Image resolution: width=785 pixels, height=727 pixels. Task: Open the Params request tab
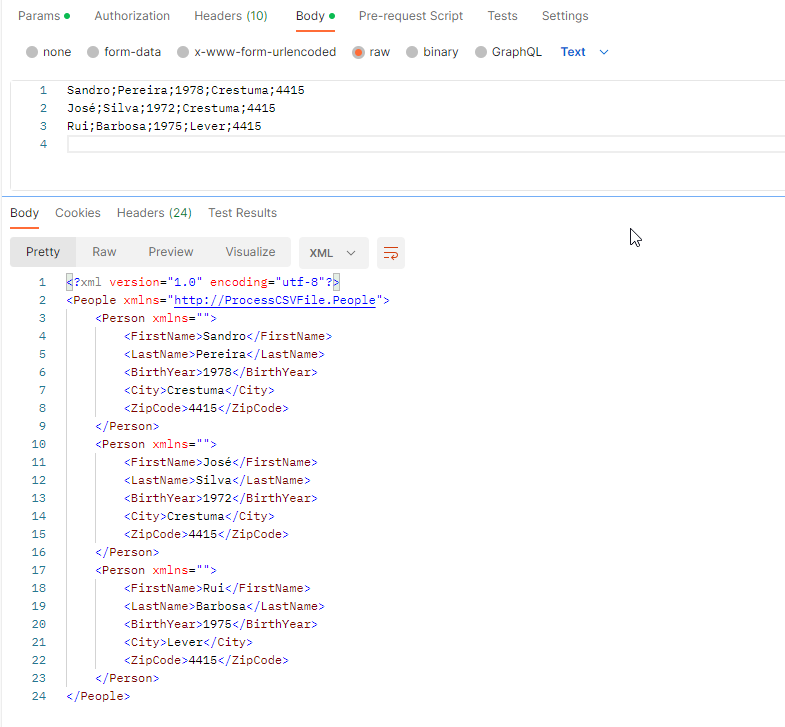point(39,16)
